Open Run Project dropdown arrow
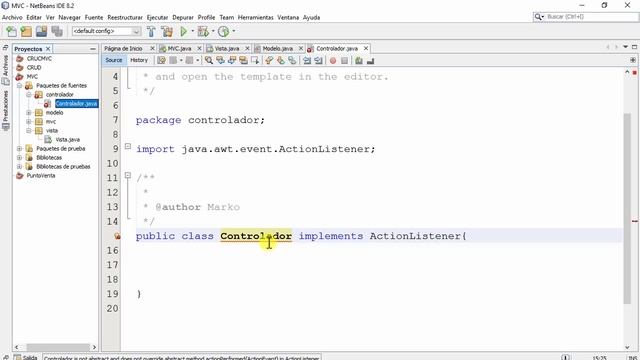 point(193,31)
